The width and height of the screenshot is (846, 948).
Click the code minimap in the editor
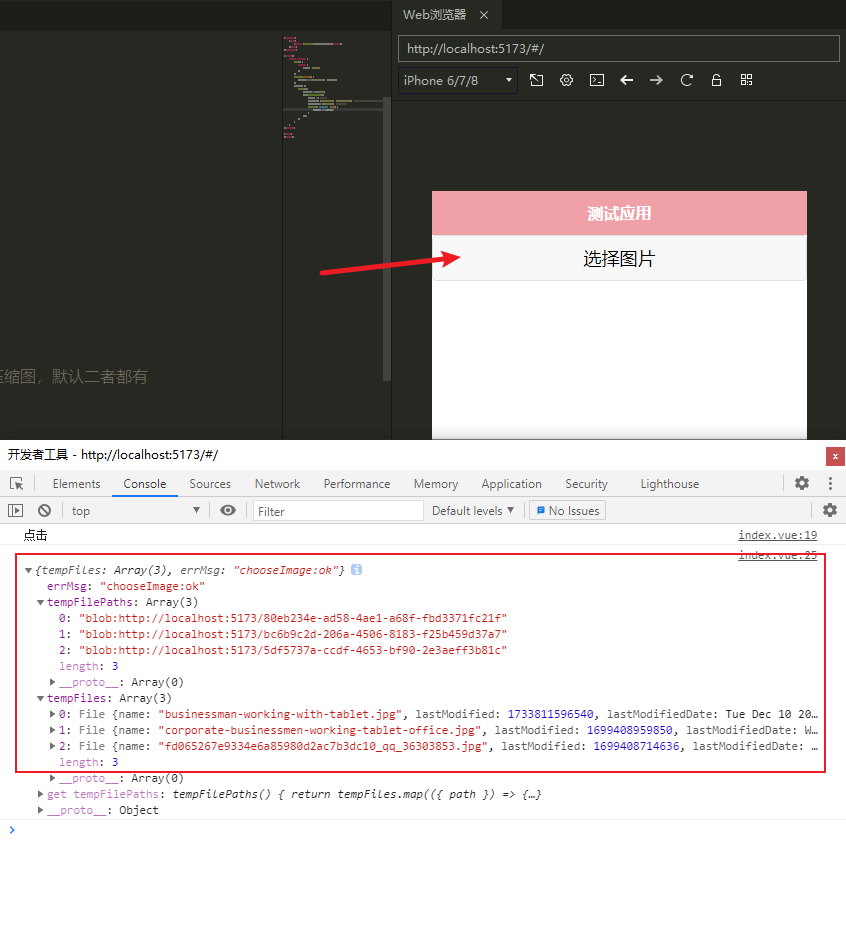point(333,88)
